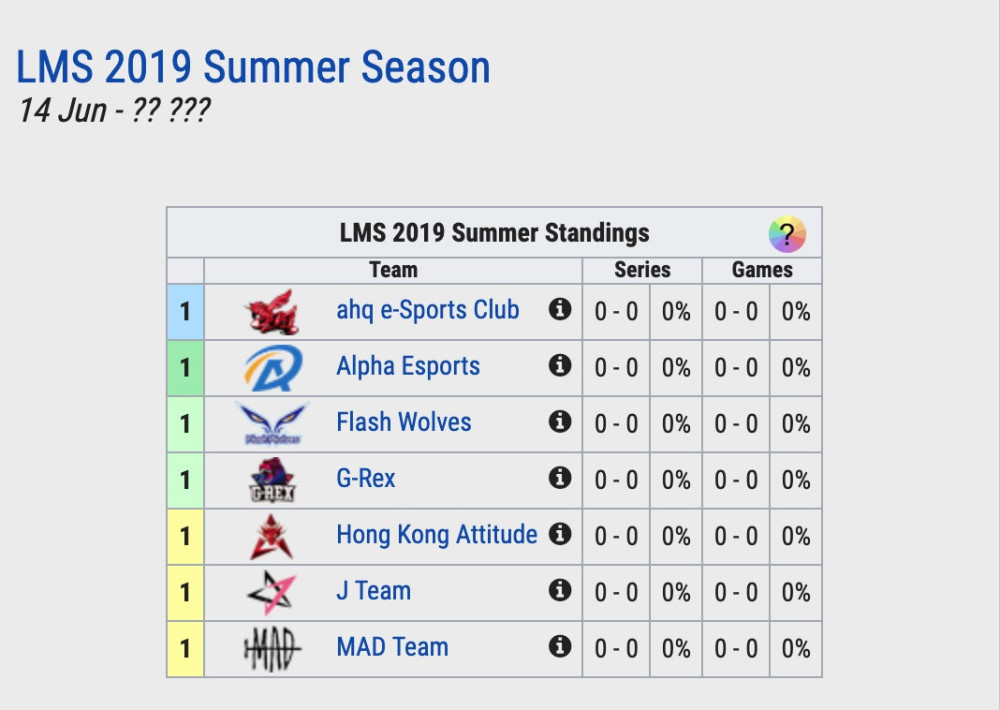Click the Series column header

tap(642, 270)
